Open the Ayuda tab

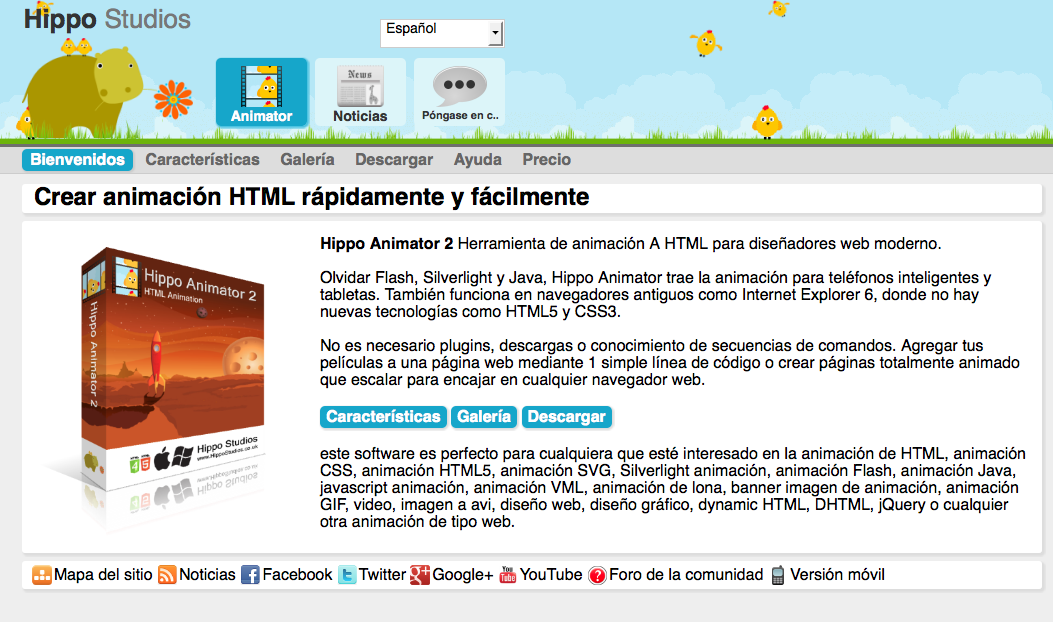click(x=477, y=160)
